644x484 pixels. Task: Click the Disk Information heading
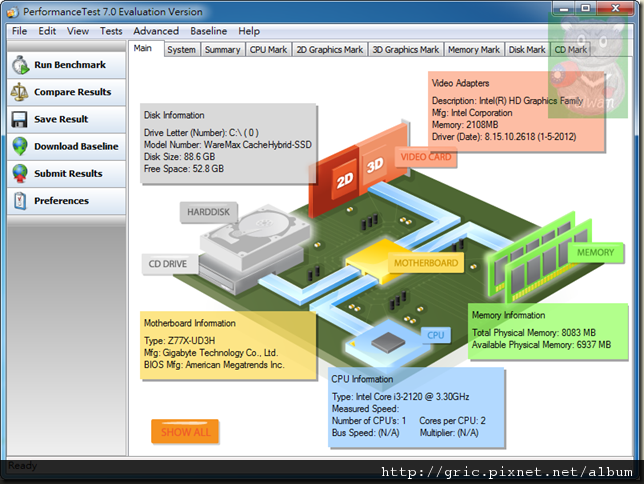[x=174, y=115]
